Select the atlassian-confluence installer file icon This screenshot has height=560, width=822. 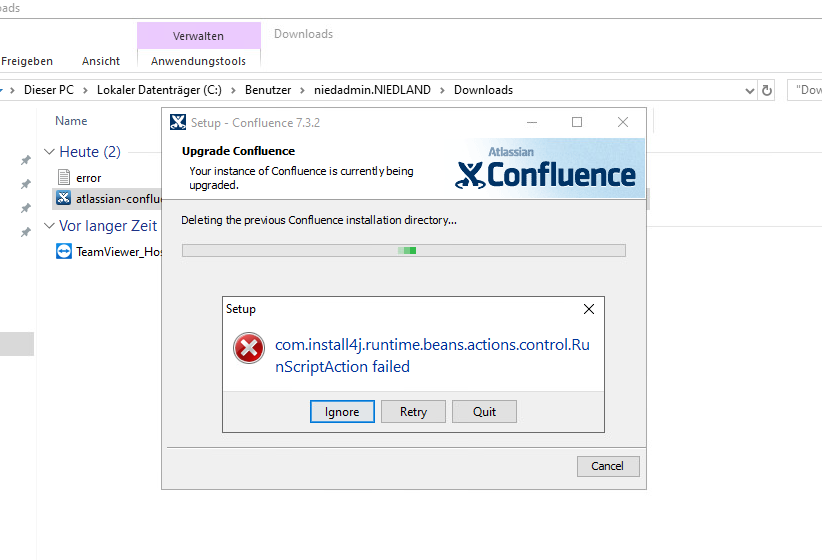pos(63,198)
